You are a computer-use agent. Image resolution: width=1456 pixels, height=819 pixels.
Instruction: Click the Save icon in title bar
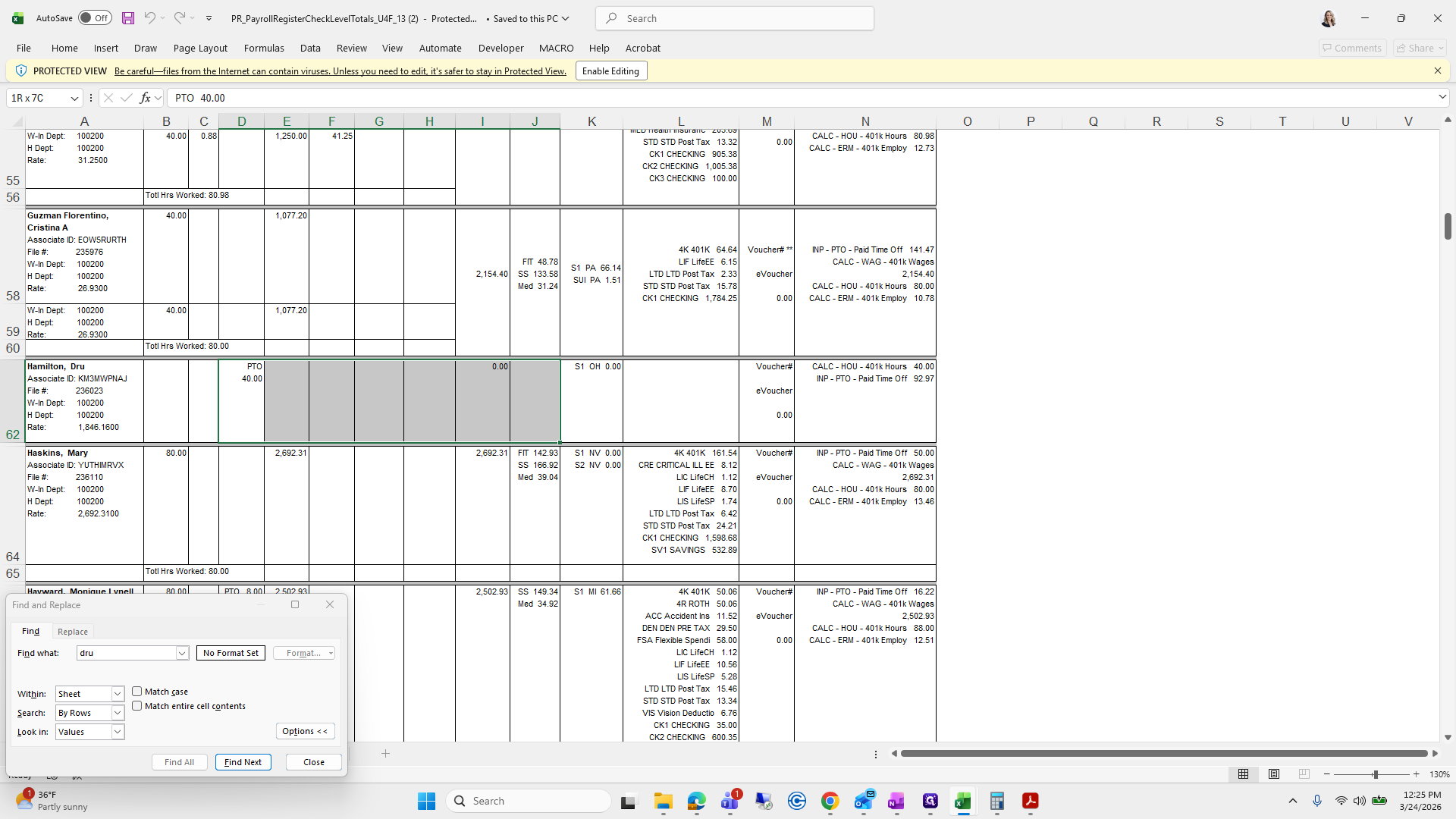click(x=128, y=18)
